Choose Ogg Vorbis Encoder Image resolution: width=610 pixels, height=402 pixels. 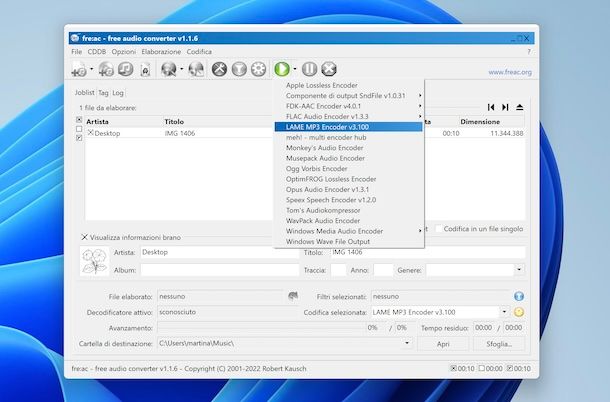(349, 169)
